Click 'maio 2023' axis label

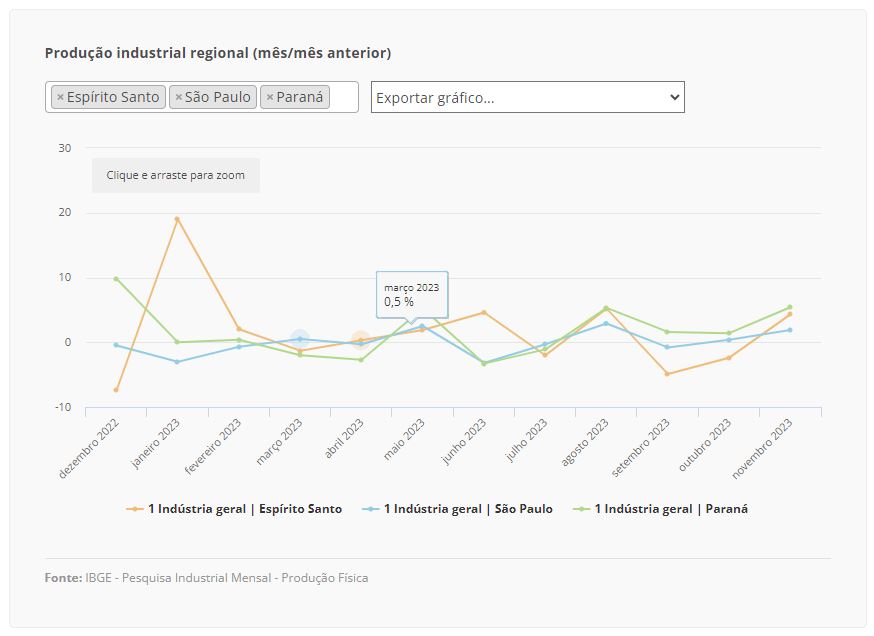(x=404, y=440)
